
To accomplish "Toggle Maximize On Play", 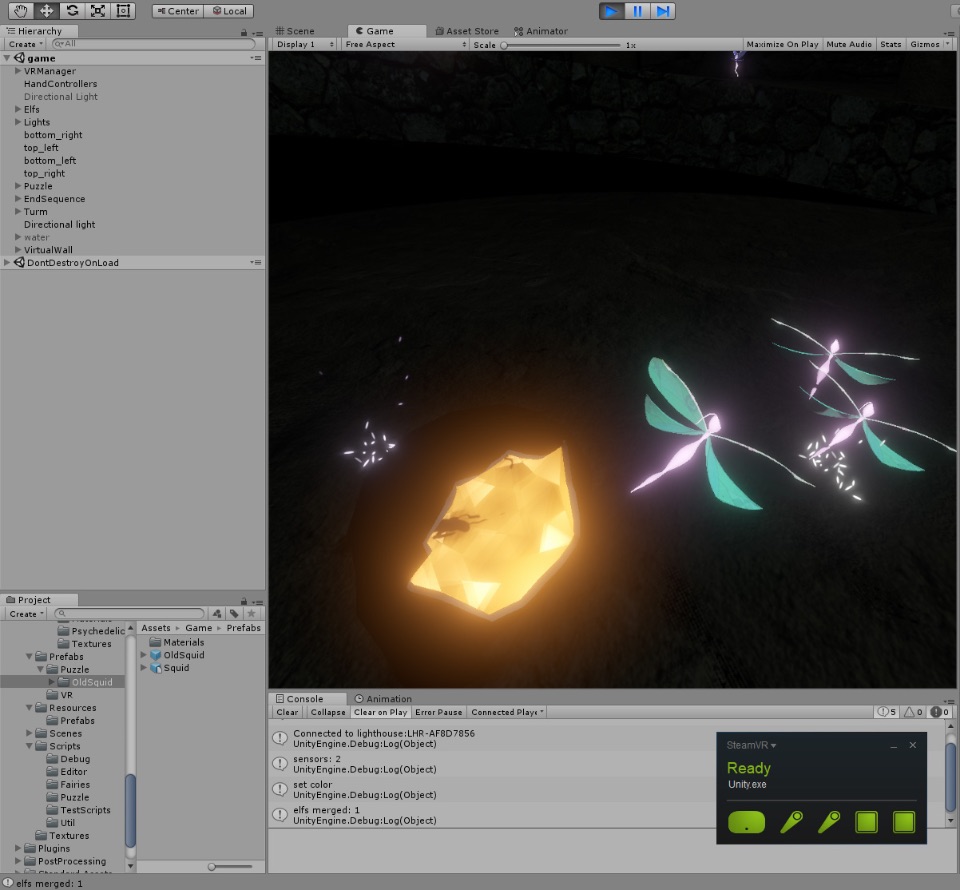I will pyautogui.click(x=782, y=44).
